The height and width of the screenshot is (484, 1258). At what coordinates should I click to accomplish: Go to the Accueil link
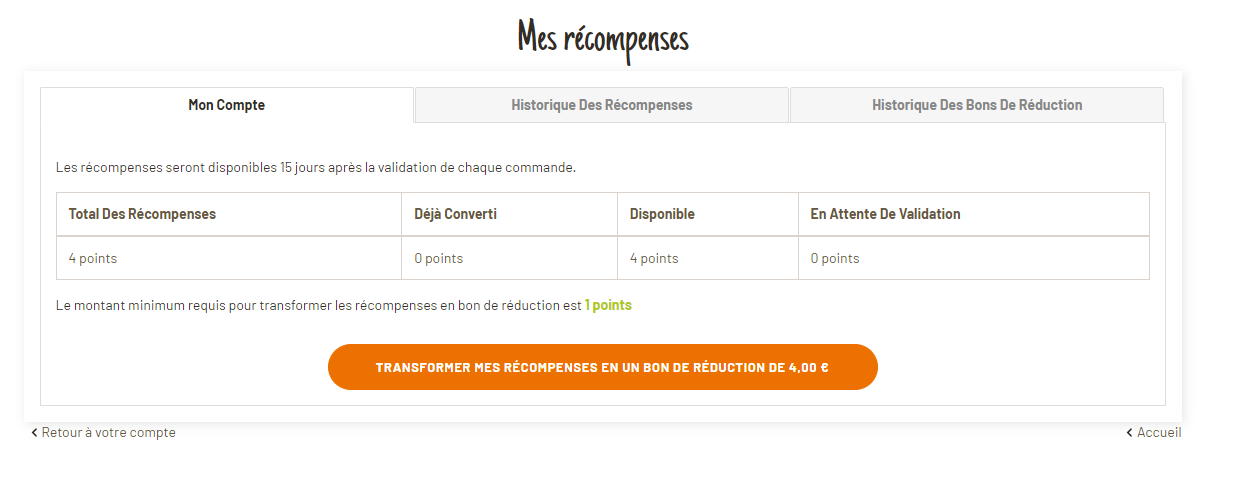[x=1159, y=433]
